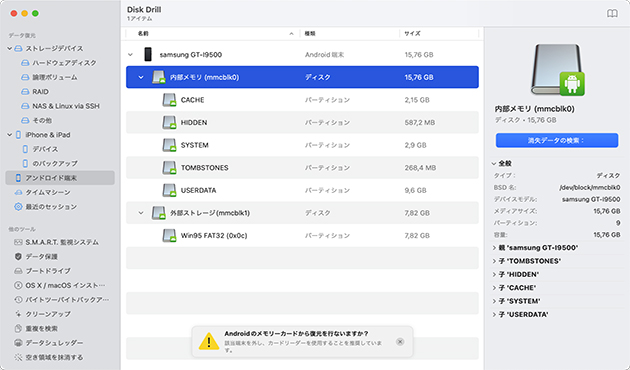Sort by サイズ column header

[439, 34]
